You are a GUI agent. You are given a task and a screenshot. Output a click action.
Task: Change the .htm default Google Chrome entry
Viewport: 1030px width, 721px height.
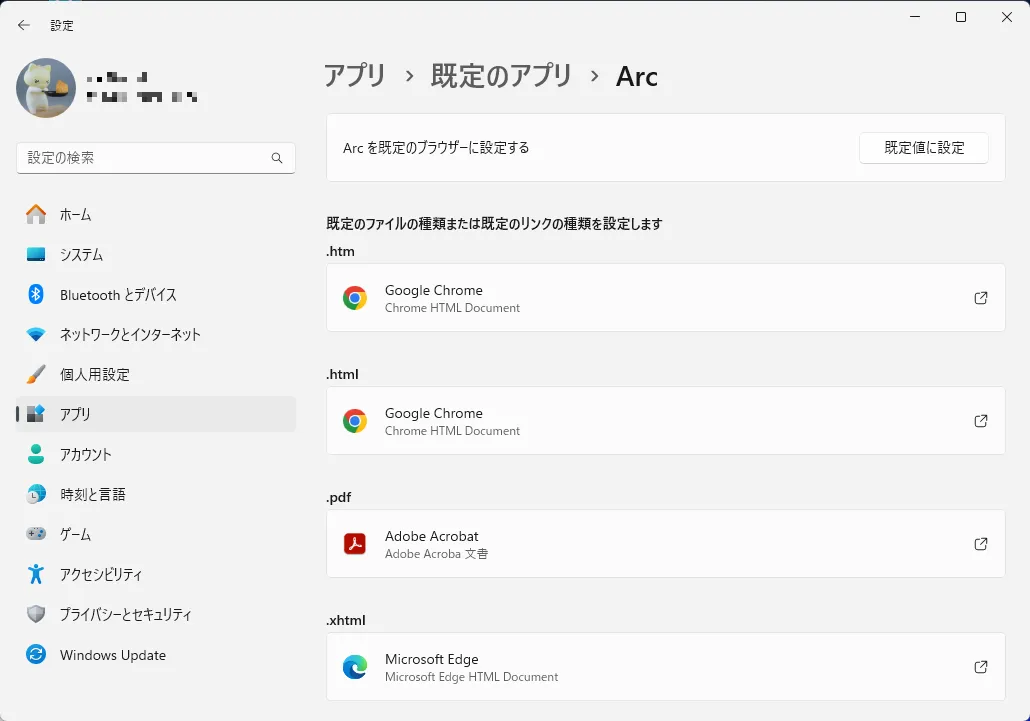pyautogui.click(x=665, y=297)
